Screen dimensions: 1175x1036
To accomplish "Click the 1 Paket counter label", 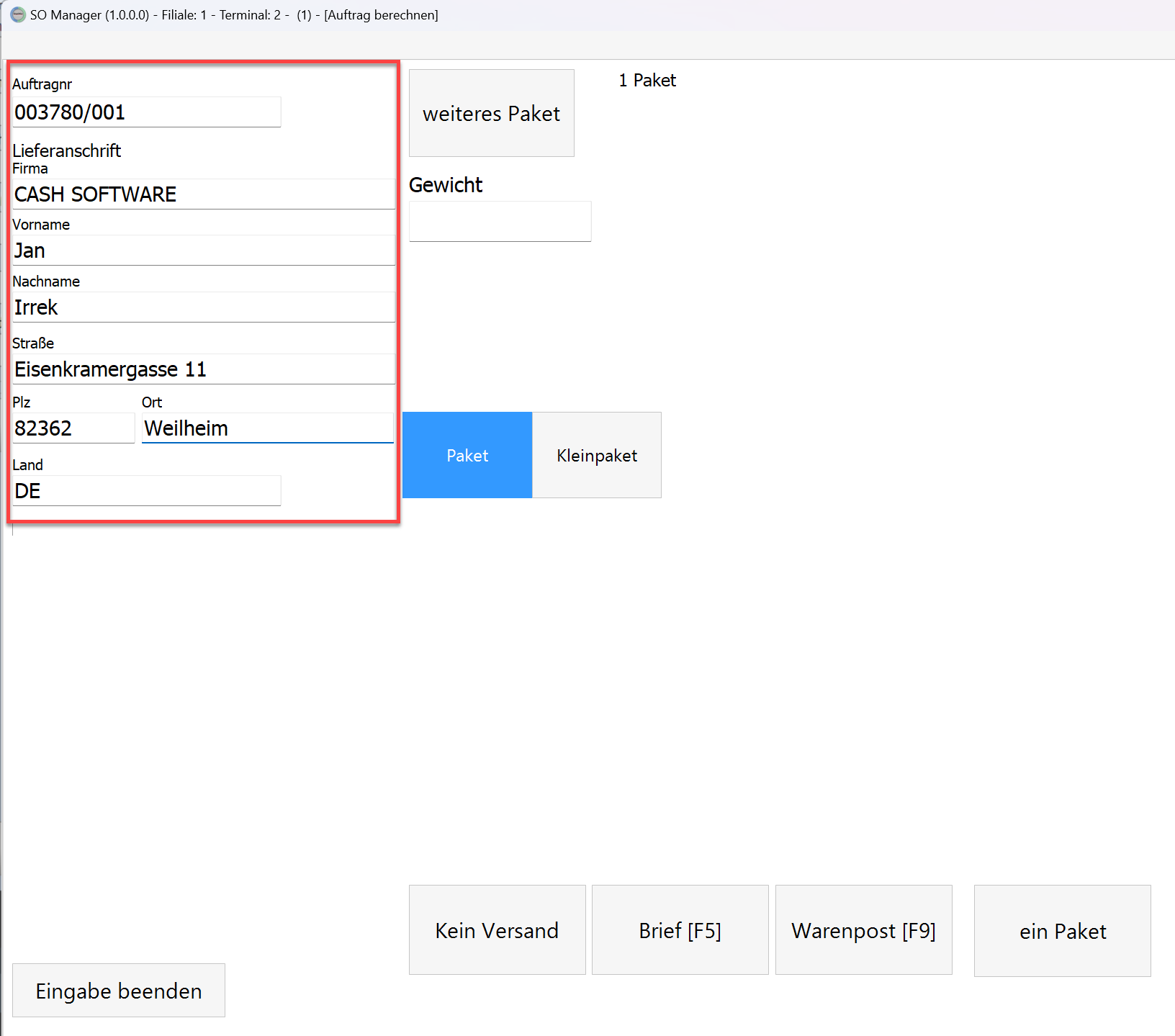I will 647,81.
